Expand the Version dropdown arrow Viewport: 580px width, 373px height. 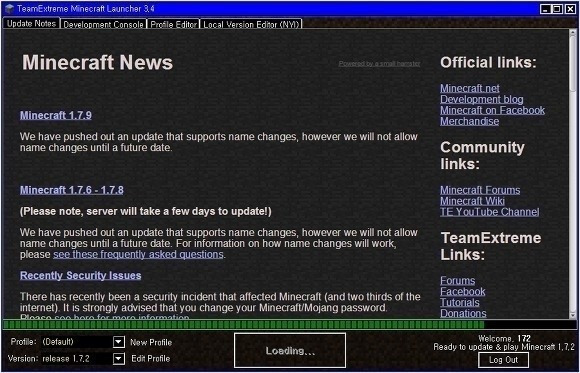pyautogui.click(x=118, y=359)
